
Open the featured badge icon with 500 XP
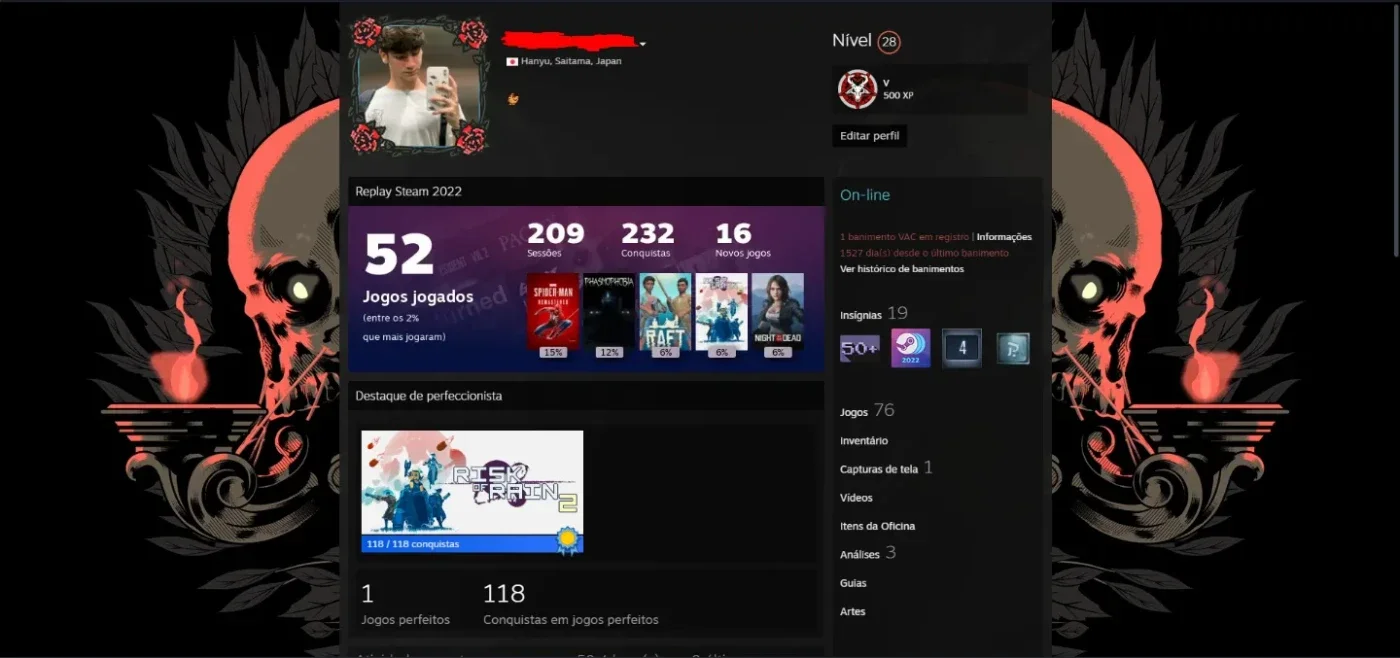(857, 89)
